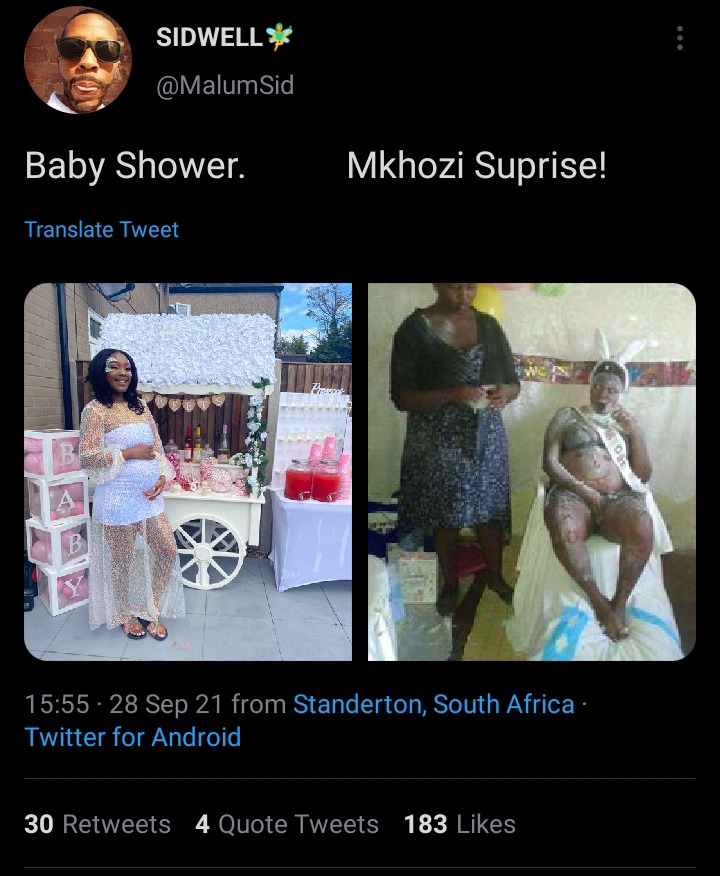The width and height of the screenshot is (720, 876).
Task: Open the Mkhozi surprise photo on right
Action: click(x=532, y=472)
